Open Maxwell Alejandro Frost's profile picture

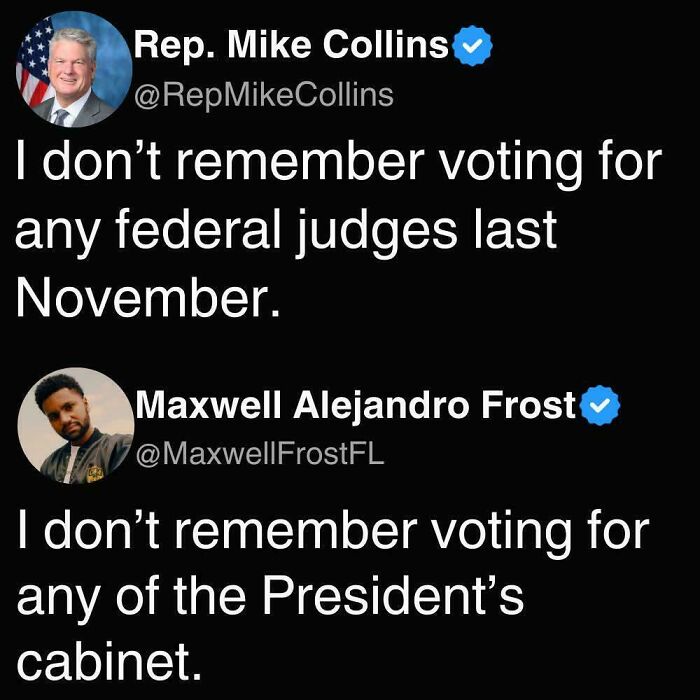[x=75, y=425]
